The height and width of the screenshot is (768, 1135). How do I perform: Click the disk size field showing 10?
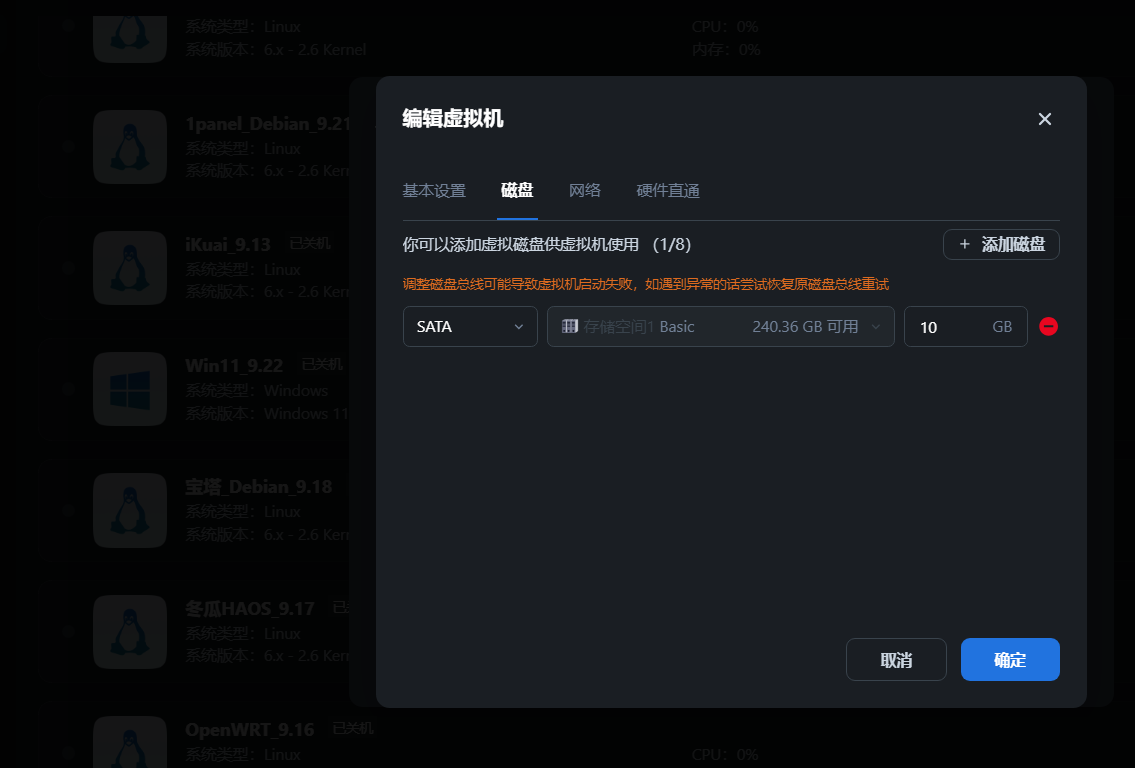pyautogui.click(x=966, y=326)
